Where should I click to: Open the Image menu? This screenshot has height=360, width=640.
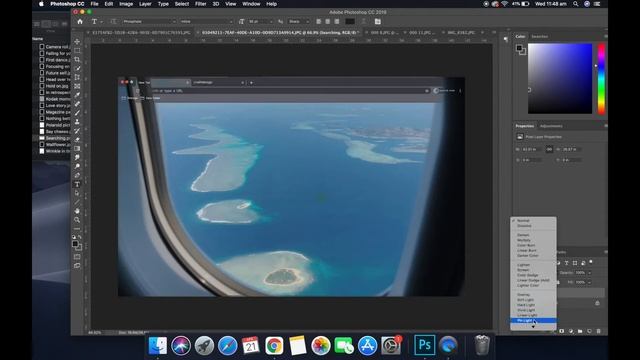(126, 4)
